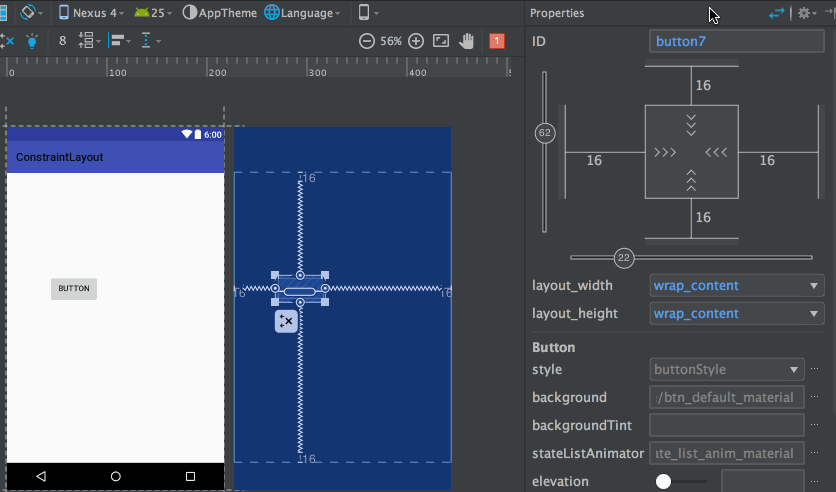Click right margin value 16
The height and width of the screenshot is (492, 836).
point(767,160)
